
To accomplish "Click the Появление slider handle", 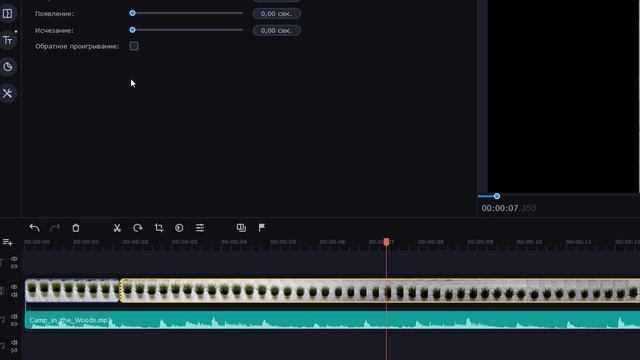I will (x=132, y=13).
